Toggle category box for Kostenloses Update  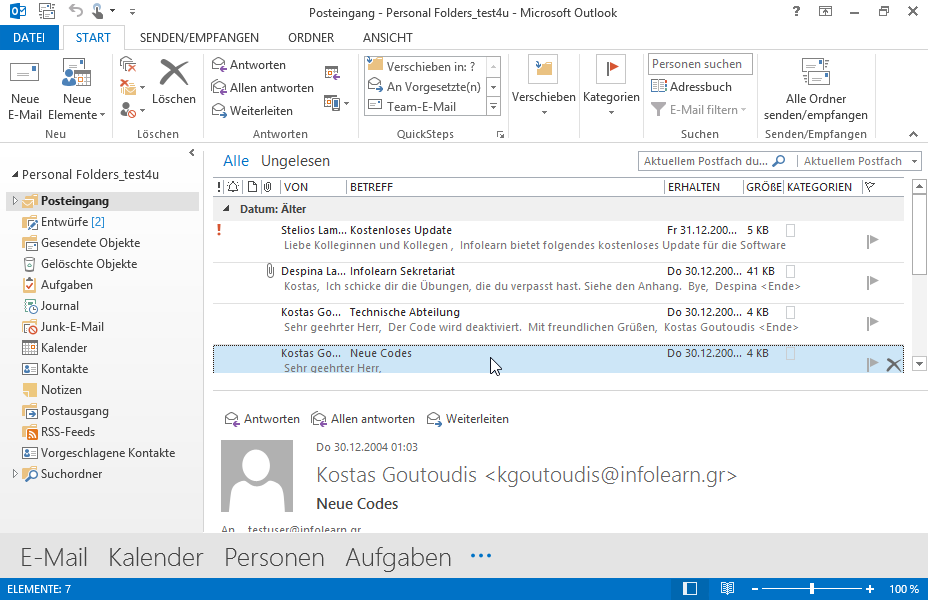[x=790, y=230]
